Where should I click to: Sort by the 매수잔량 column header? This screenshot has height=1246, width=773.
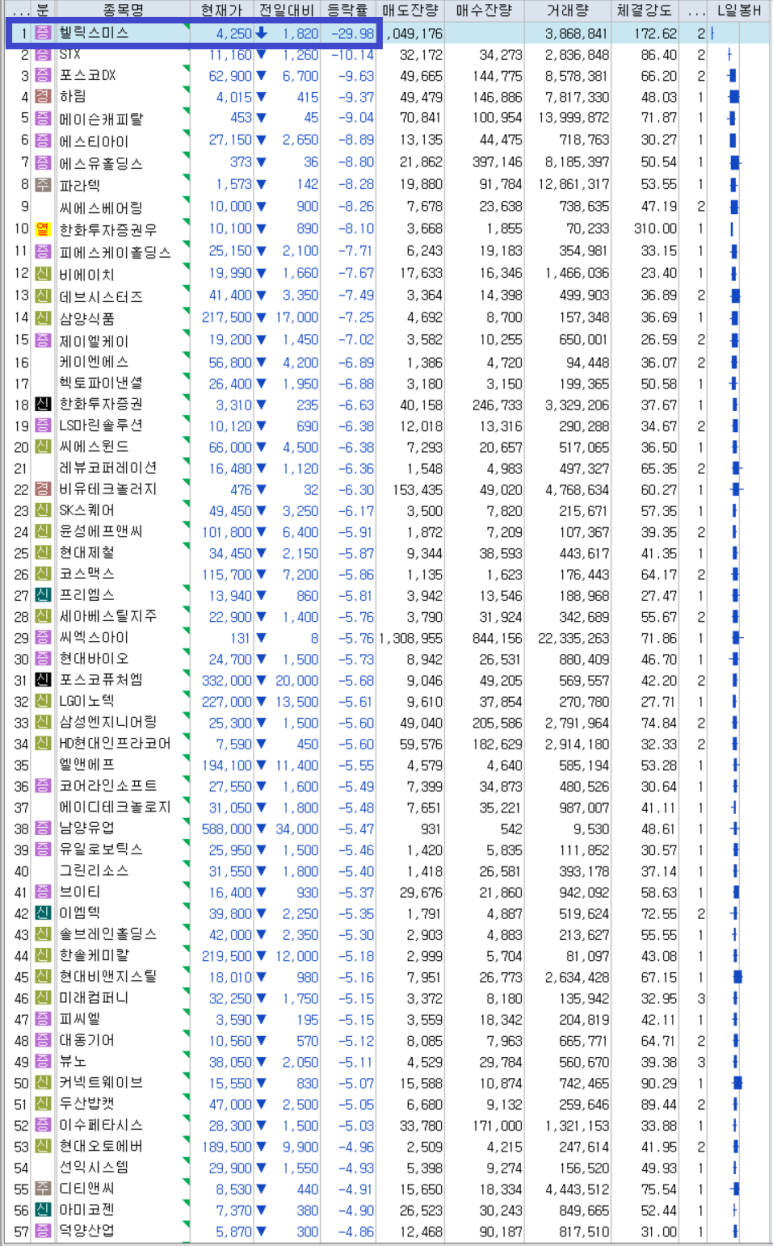(x=484, y=10)
